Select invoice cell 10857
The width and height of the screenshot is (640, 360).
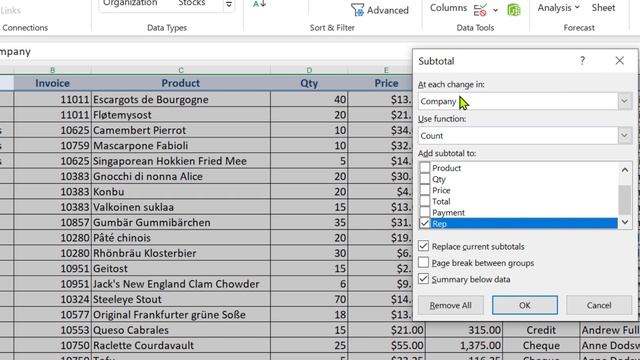point(52,222)
